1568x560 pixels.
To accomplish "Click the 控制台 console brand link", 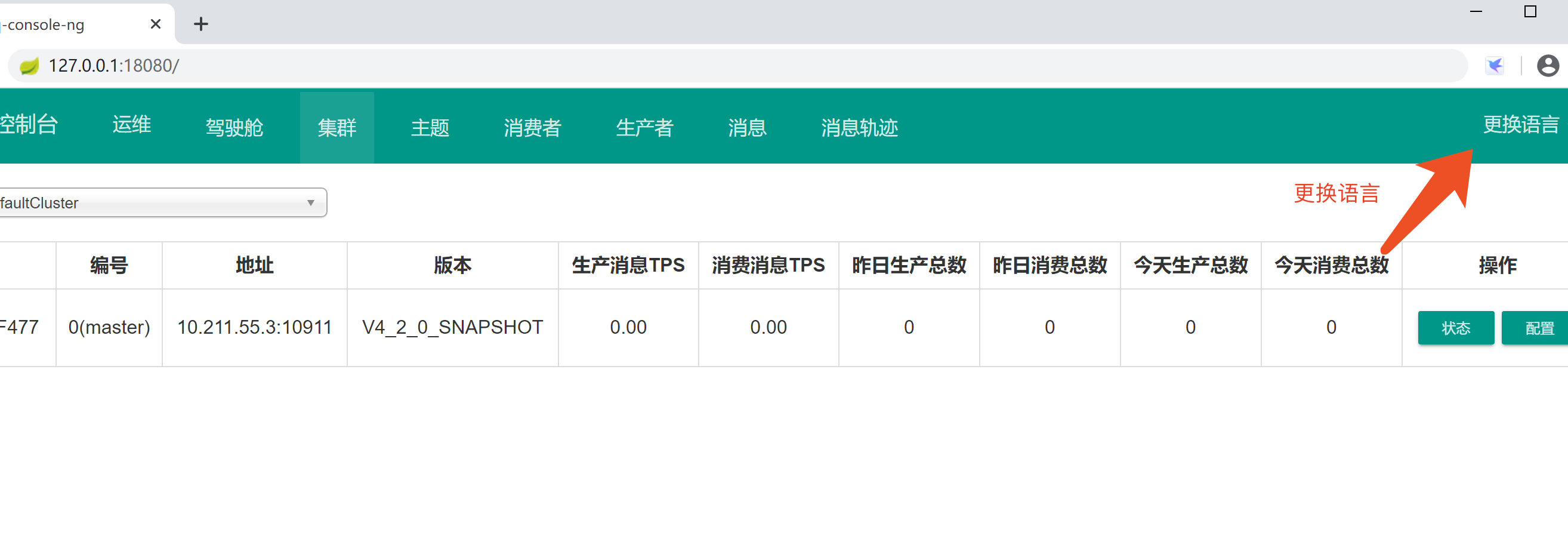I will [29, 124].
